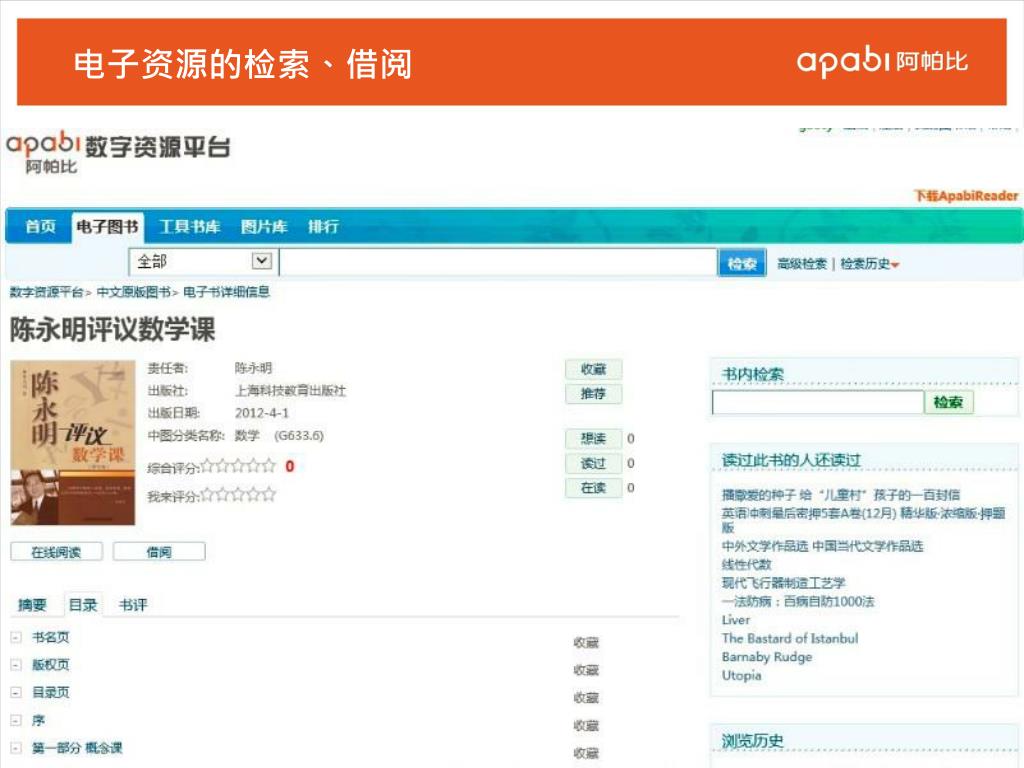
Task: Open the 书名页 contents entry
Action: (51, 637)
